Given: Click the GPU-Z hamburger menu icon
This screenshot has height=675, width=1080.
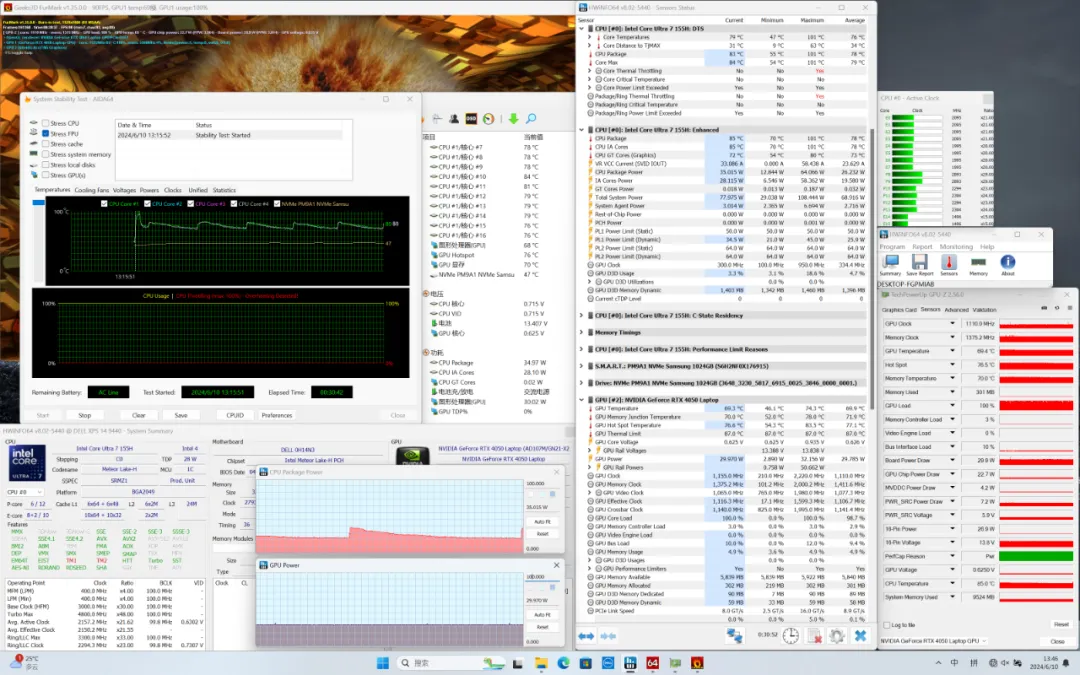Looking at the screenshot, I should [x=1068, y=308].
